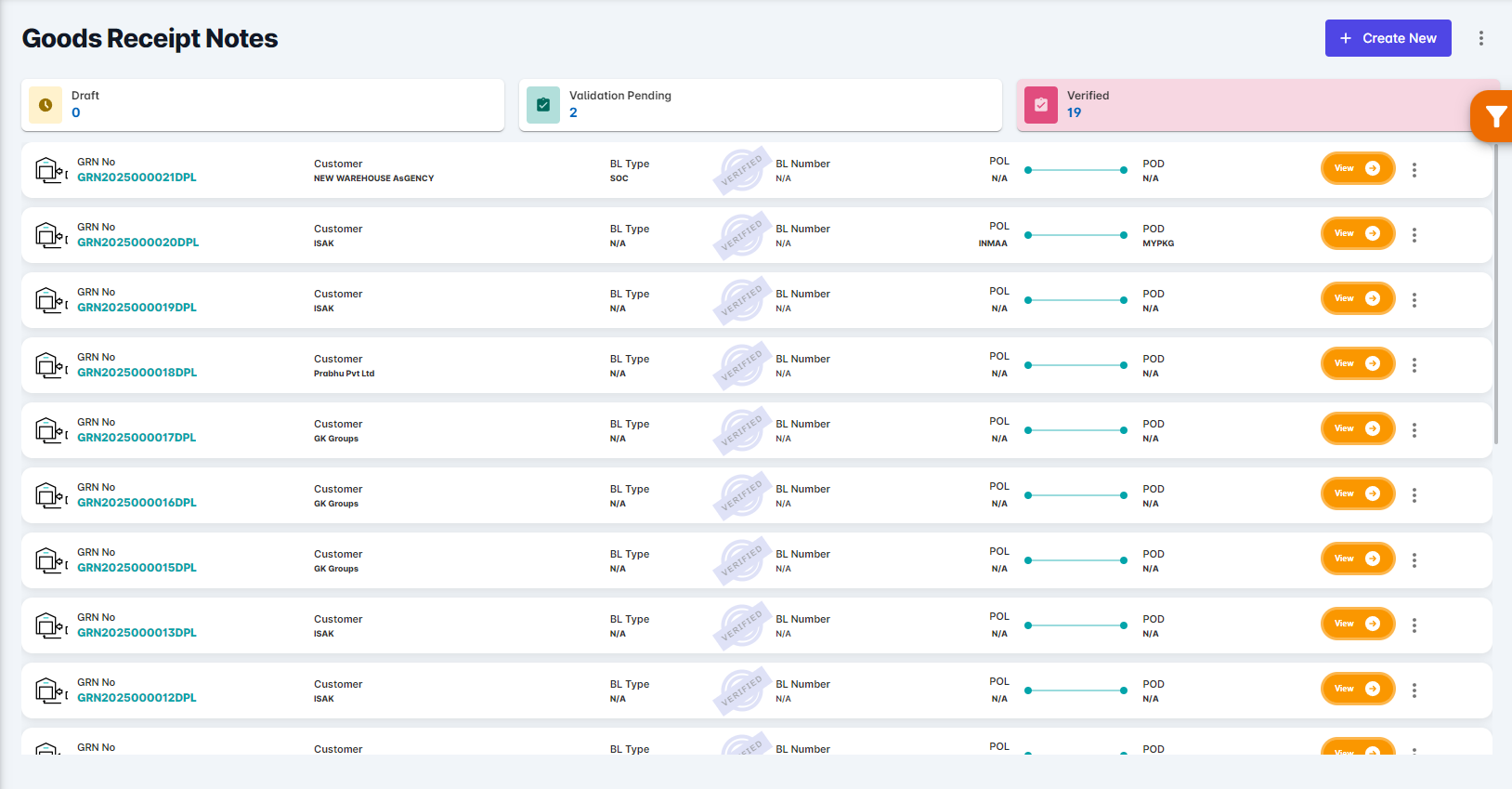Click the Draft clock icon
Viewport: 1512px width, 789px height.
pyautogui.click(x=46, y=105)
